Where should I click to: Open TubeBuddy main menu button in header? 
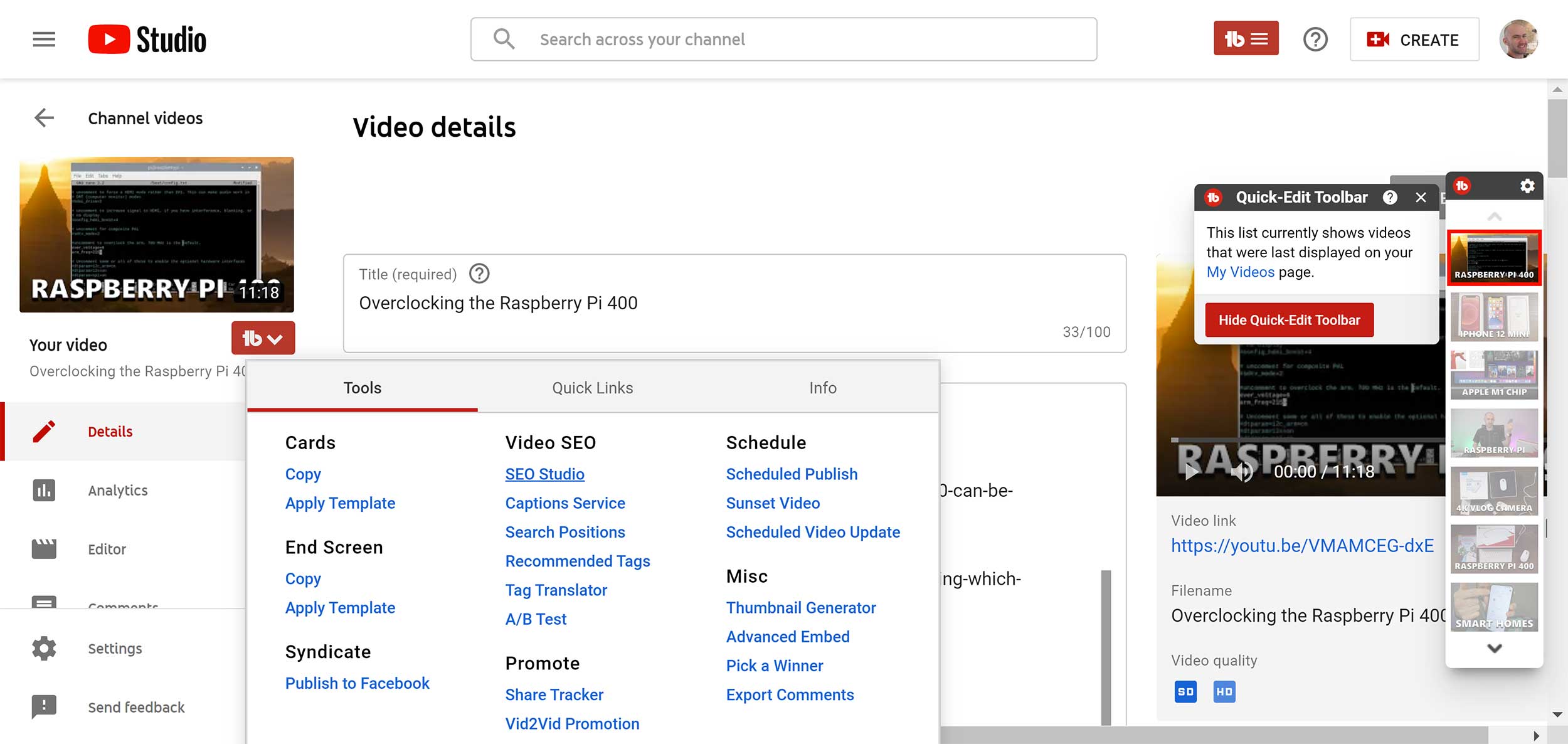1246,39
